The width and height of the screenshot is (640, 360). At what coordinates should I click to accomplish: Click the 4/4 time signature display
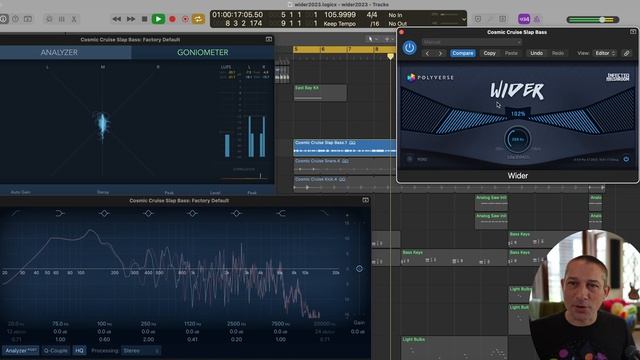coord(372,15)
